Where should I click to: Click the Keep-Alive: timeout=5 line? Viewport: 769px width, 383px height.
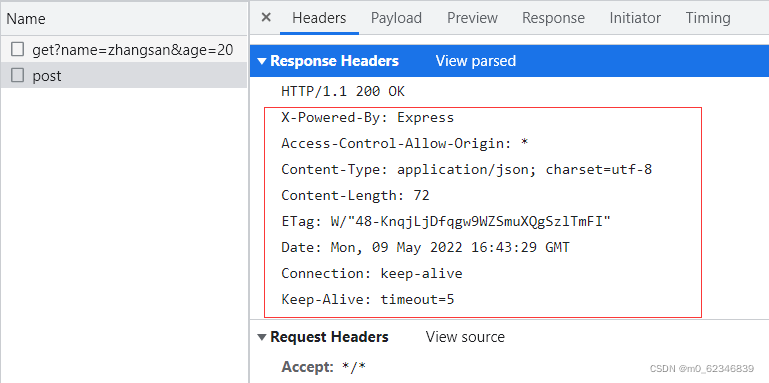(x=367, y=300)
